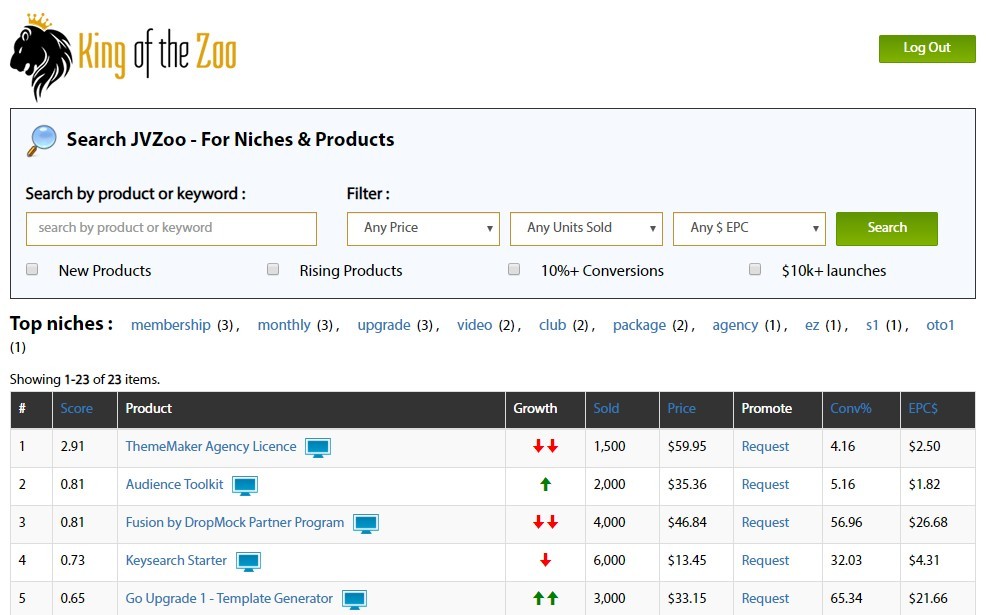Image resolution: width=986 pixels, height=615 pixels.
Task: Click red down arrows for Fusion row
Action: [x=545, y=522]
